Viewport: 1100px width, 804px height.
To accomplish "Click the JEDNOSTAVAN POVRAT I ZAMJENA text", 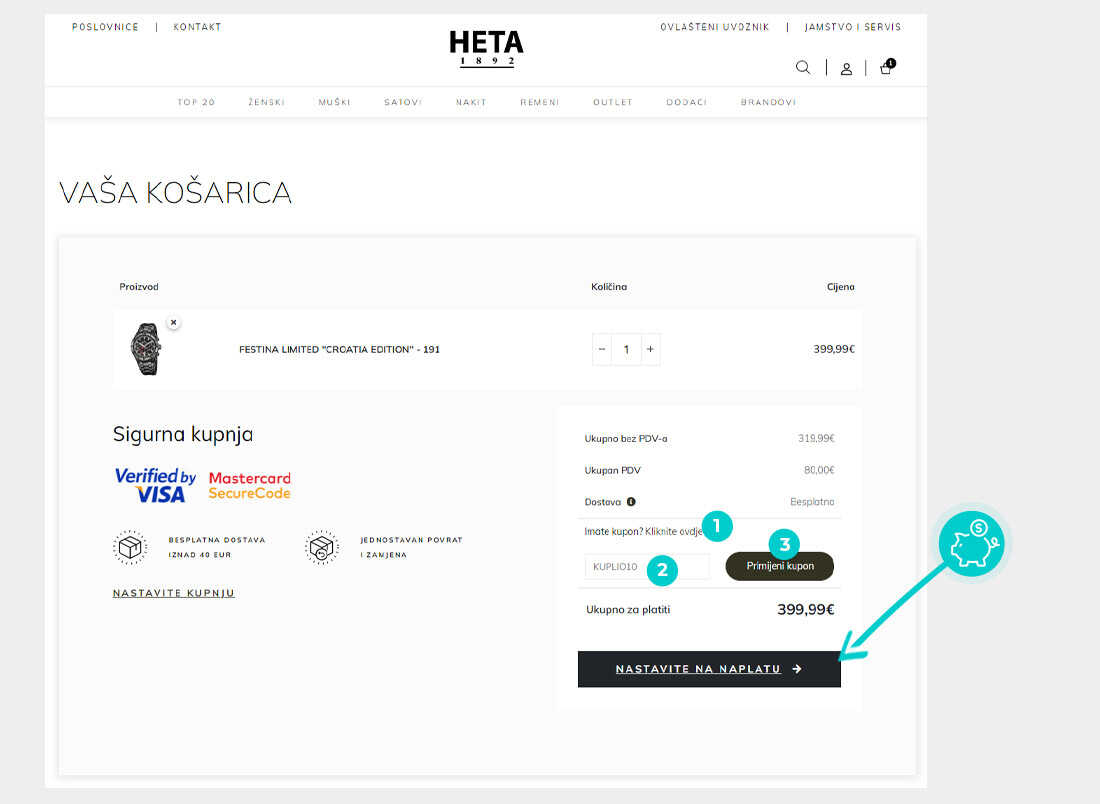I will click(411, 547).
